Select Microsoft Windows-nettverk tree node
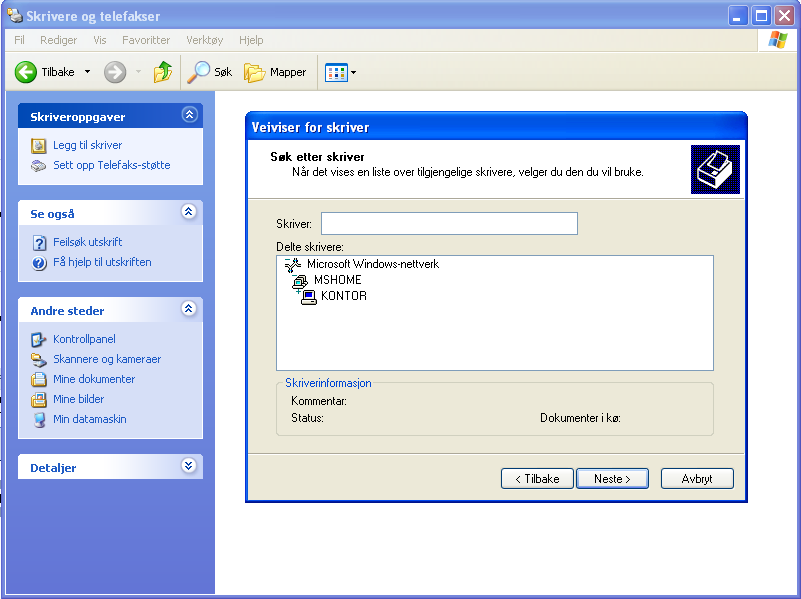Viewport: 801px width, 599px height. (373, 264)
